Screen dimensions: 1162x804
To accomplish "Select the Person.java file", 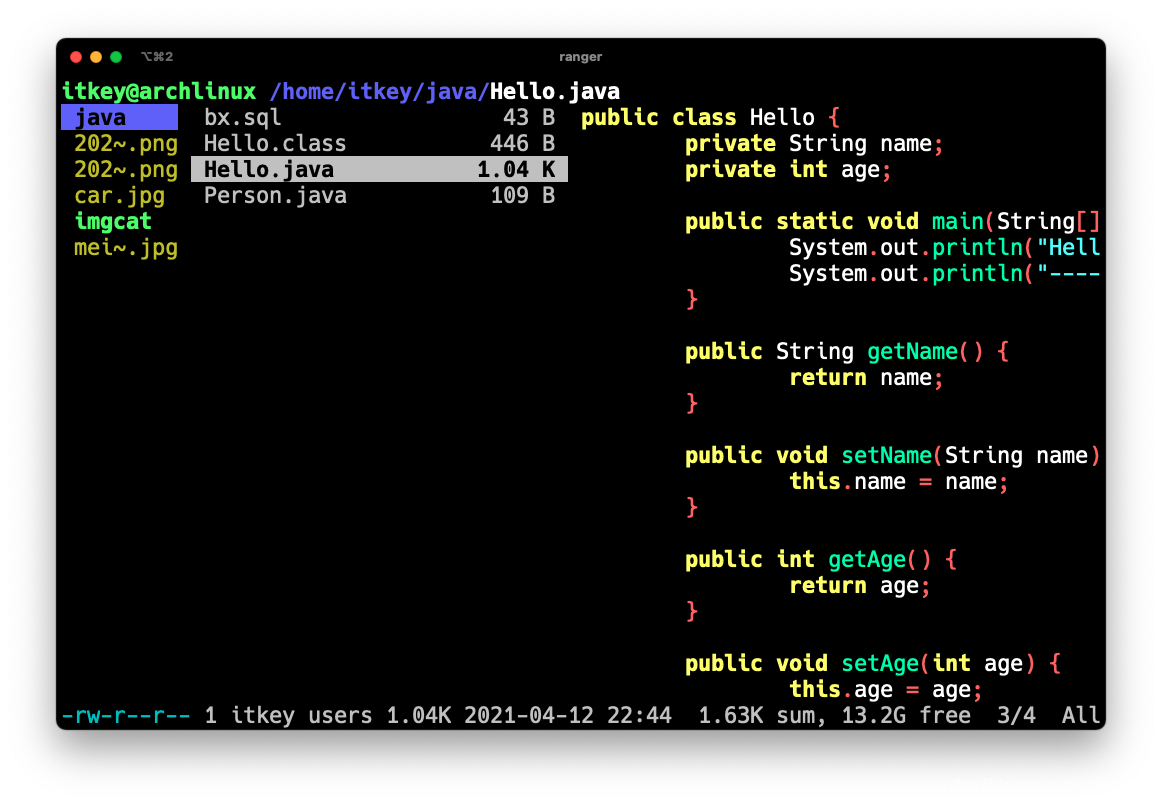I will click(x=275, y=196).
